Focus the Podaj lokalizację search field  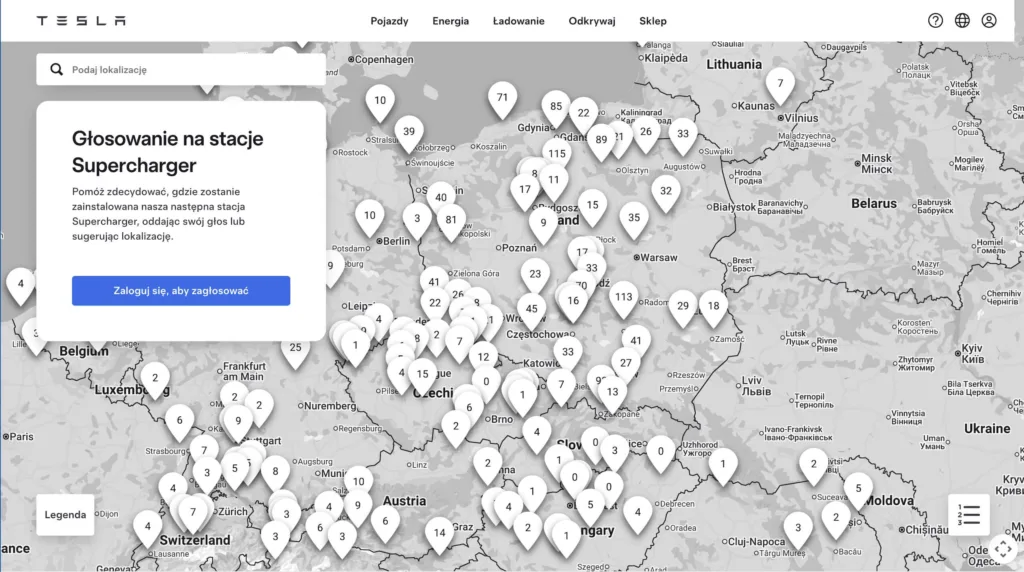point(181,69)
